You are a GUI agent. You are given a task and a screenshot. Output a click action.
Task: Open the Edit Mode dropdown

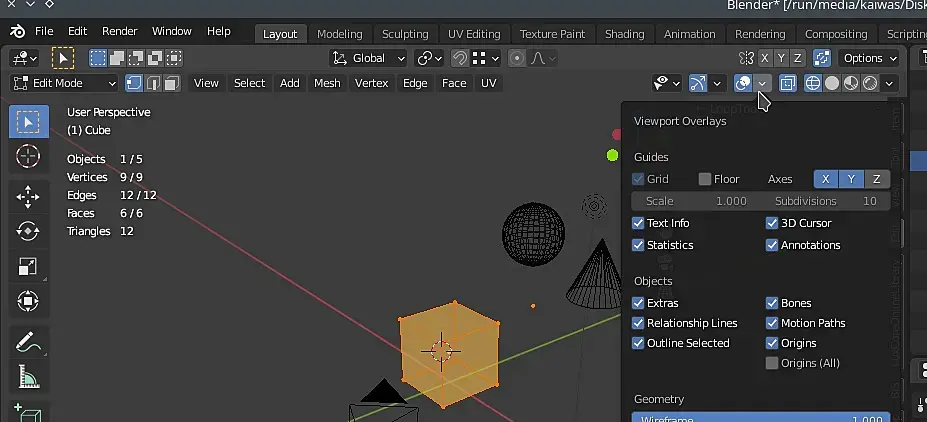pos(64,83)
